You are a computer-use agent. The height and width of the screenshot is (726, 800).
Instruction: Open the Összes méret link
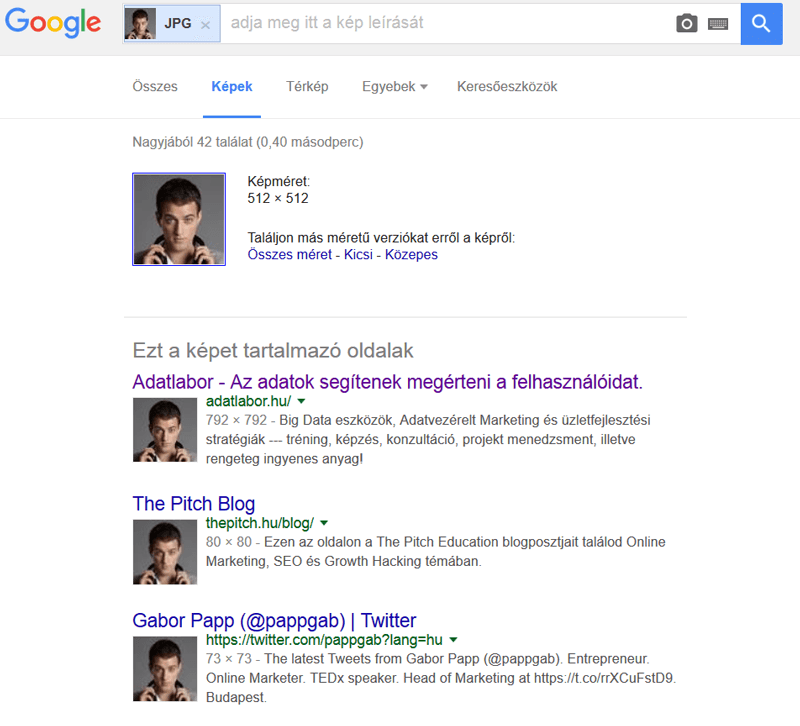[289, 254]
